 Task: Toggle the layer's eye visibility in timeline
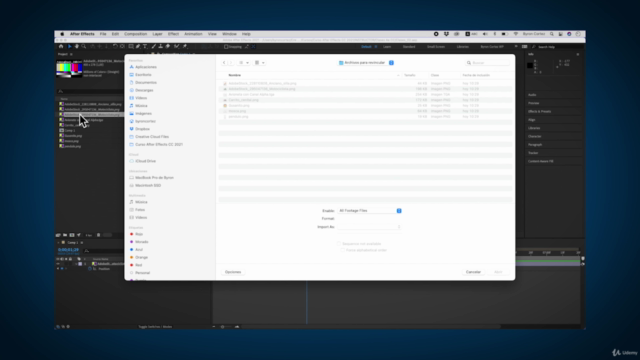click(x=58, y=264)
